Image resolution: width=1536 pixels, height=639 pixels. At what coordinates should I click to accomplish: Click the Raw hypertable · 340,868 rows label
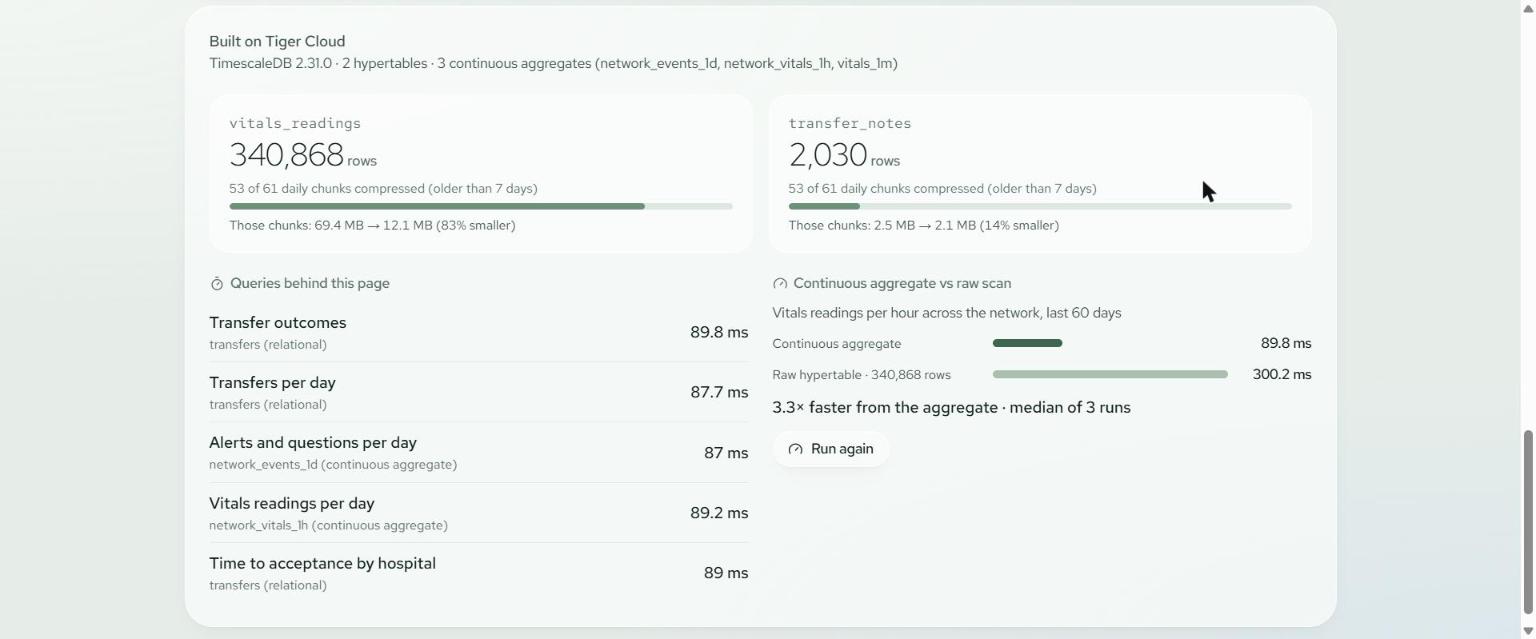click(x=861, y=375)
